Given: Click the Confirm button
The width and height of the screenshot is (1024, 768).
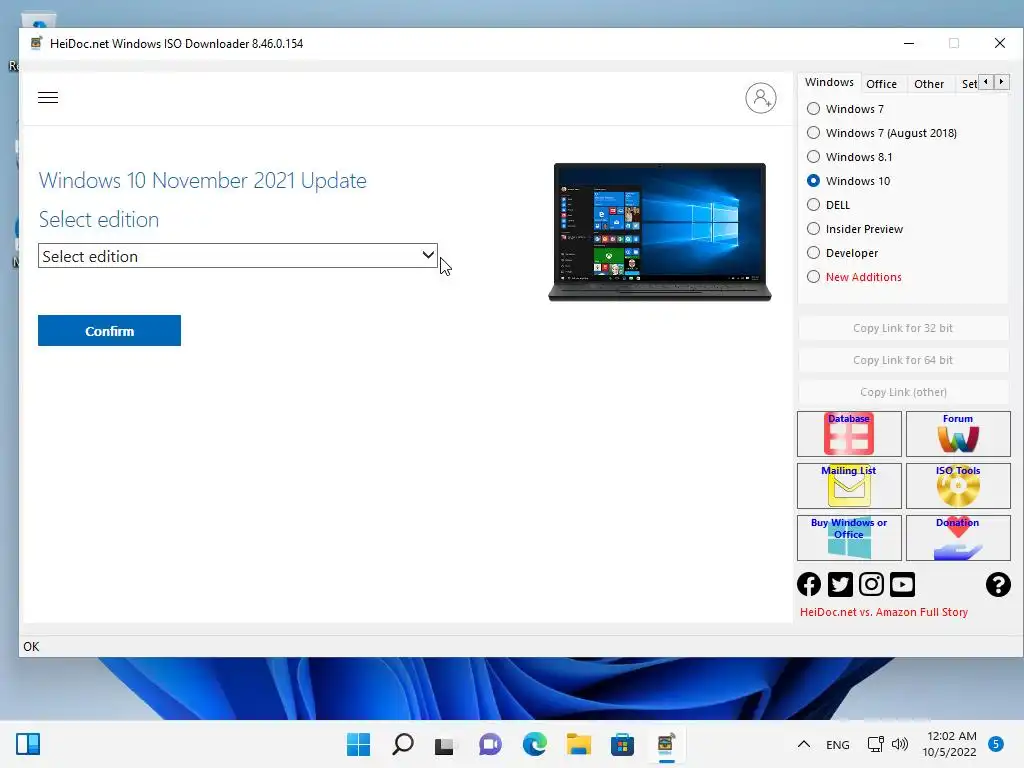Looking at the screenshot, I should coord(109,330).
